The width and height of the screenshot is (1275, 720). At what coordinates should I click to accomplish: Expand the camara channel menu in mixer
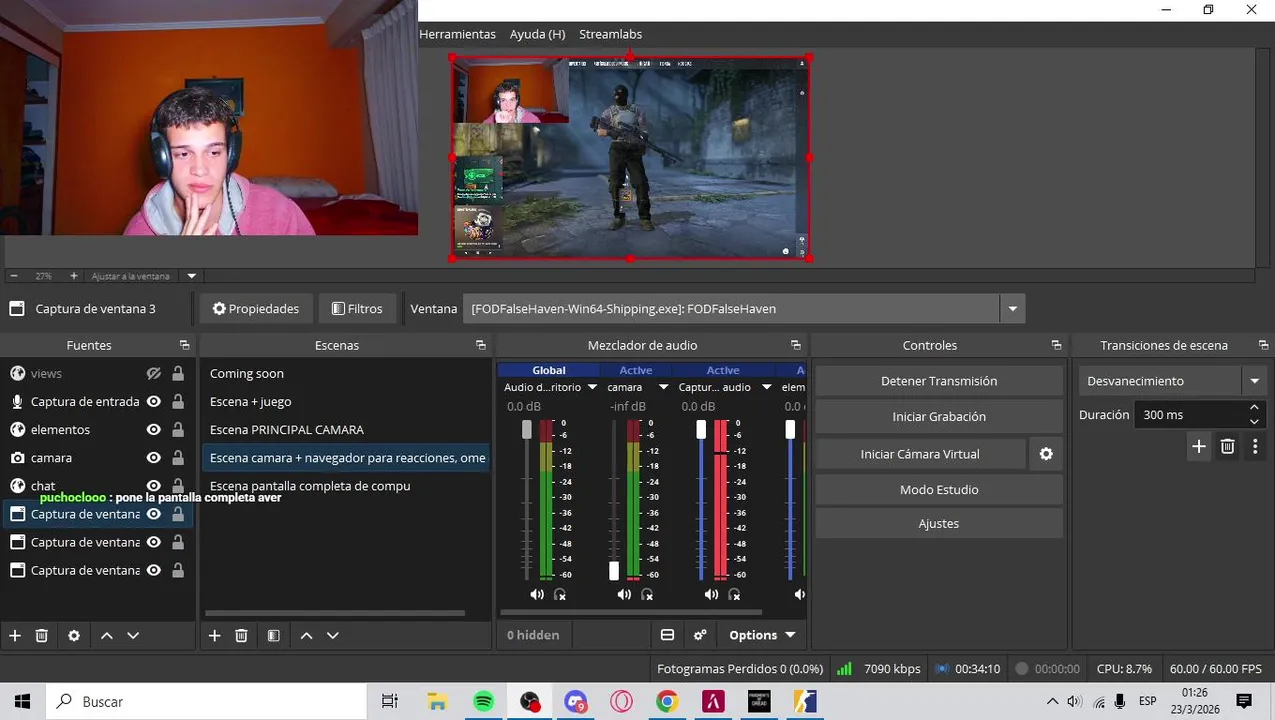(662, 387)
